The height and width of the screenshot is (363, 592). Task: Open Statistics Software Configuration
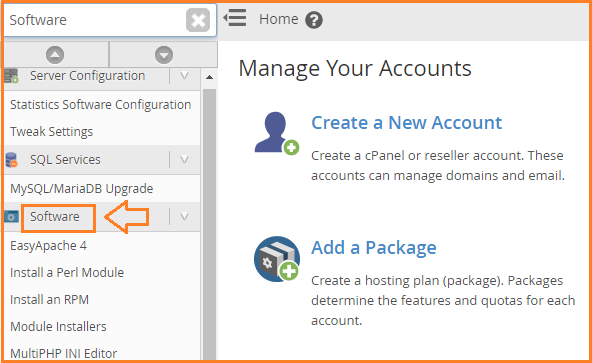[x=100, y=105]
